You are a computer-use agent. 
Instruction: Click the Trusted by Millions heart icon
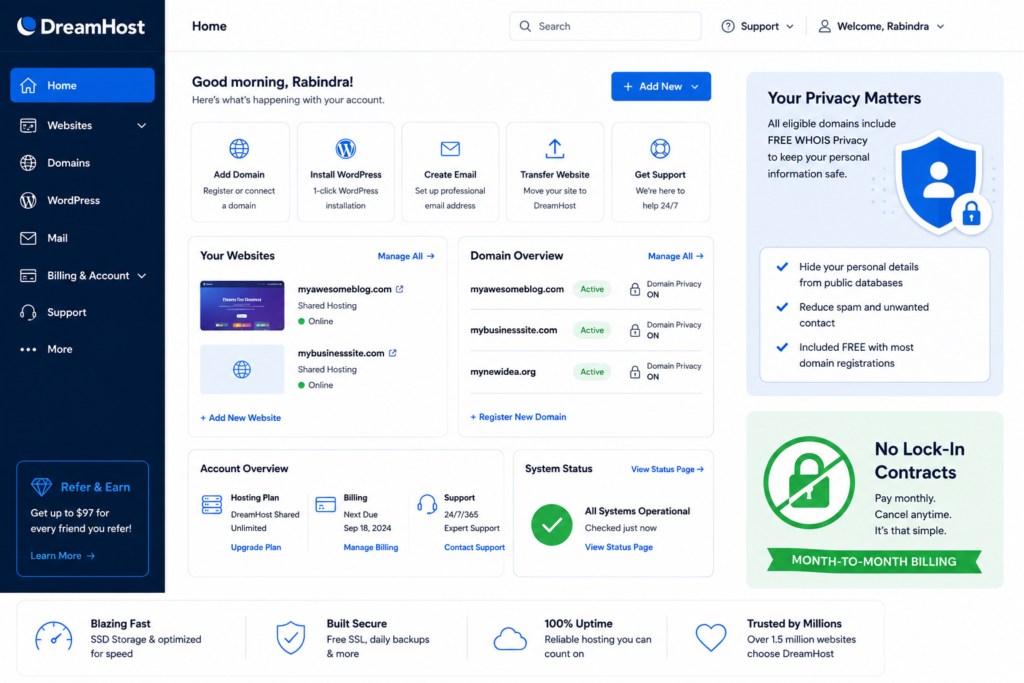[x=711, y=638]
